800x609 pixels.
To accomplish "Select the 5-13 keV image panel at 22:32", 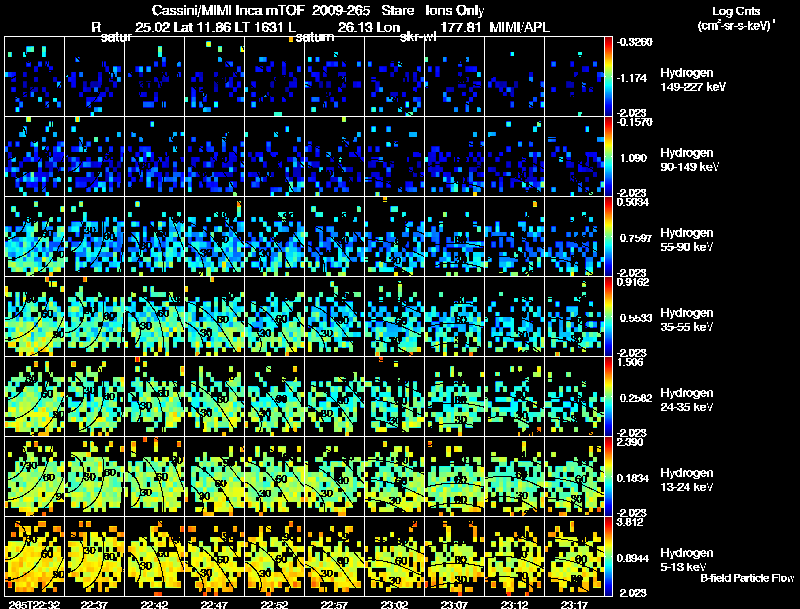I will pyautogui.click(x=35, y=556).
